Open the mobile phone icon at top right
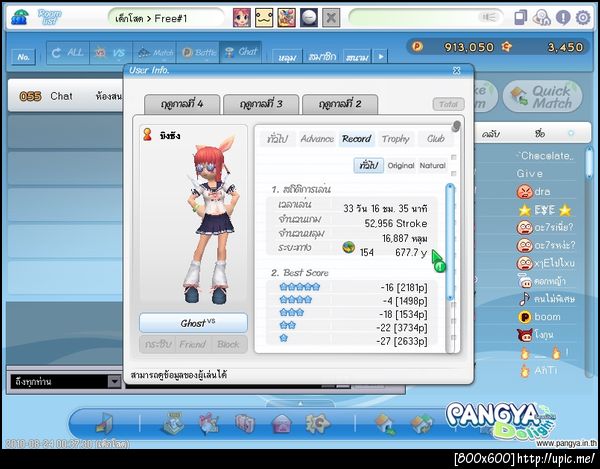600x469 pixels. point(521,17)
